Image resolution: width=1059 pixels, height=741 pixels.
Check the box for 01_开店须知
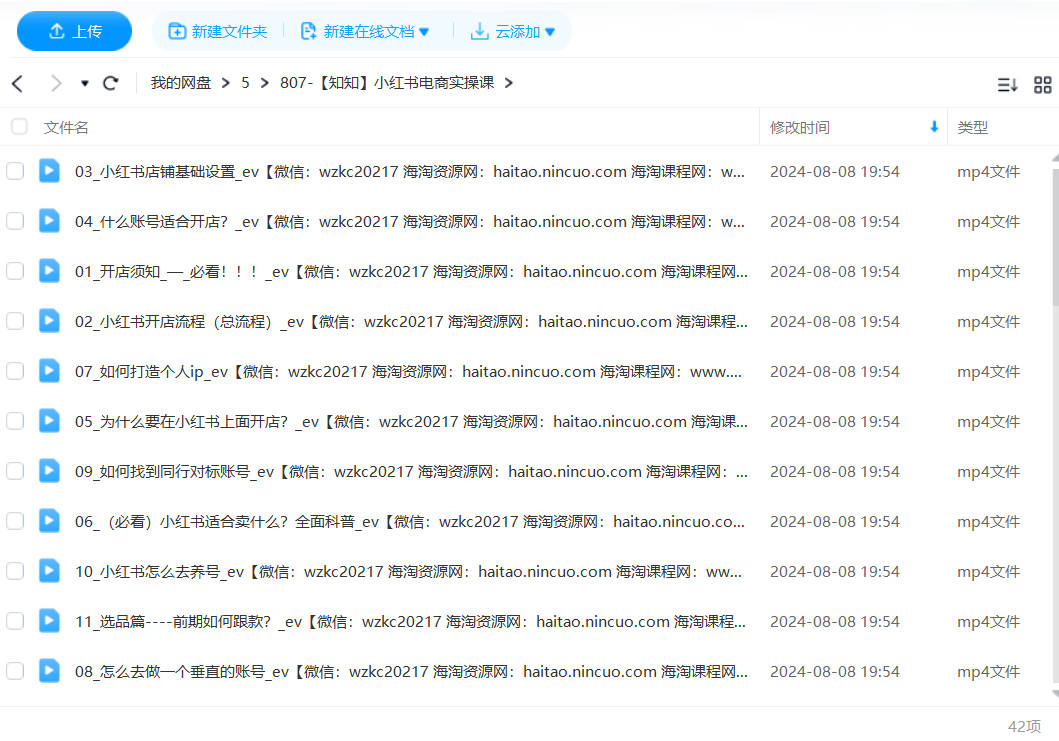pos(15,271)
